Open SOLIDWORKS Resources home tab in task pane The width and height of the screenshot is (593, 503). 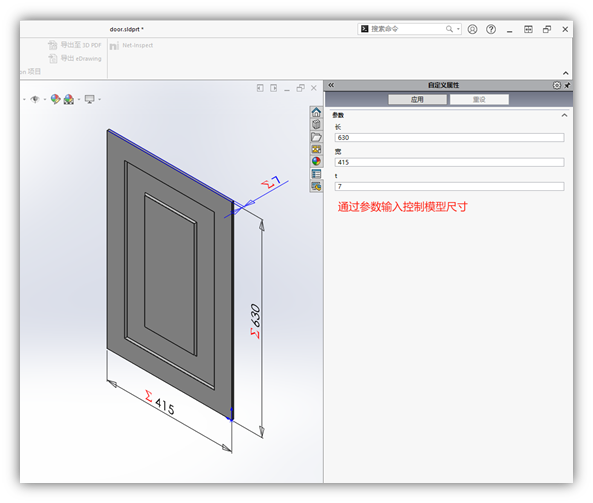[316, 112]
